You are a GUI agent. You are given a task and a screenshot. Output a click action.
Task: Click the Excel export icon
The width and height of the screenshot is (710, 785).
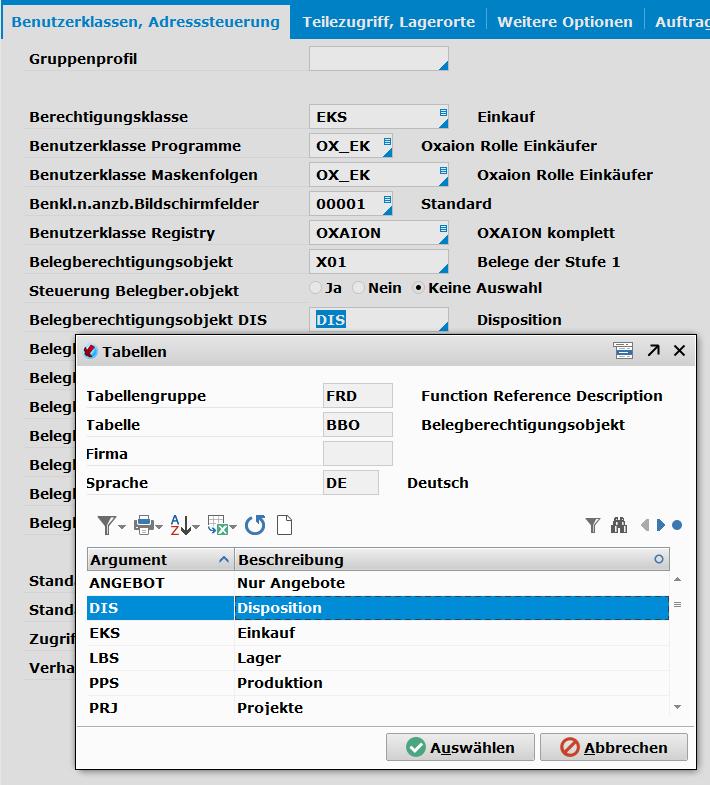pos(218,525)
